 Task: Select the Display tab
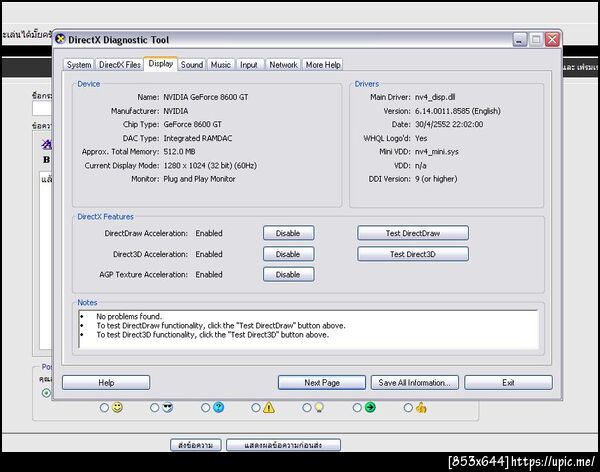[161, 64]
